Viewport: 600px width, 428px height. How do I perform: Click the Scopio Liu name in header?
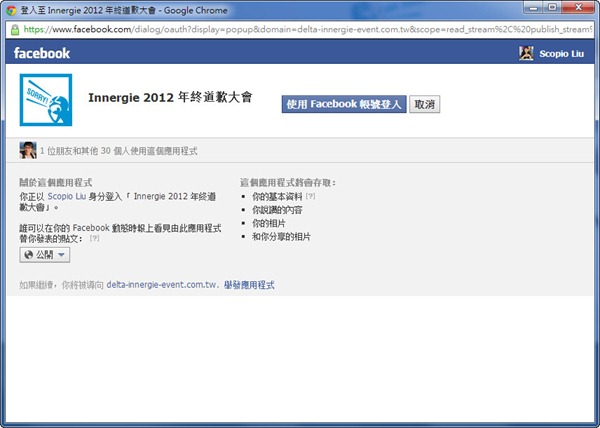(561, 54)
